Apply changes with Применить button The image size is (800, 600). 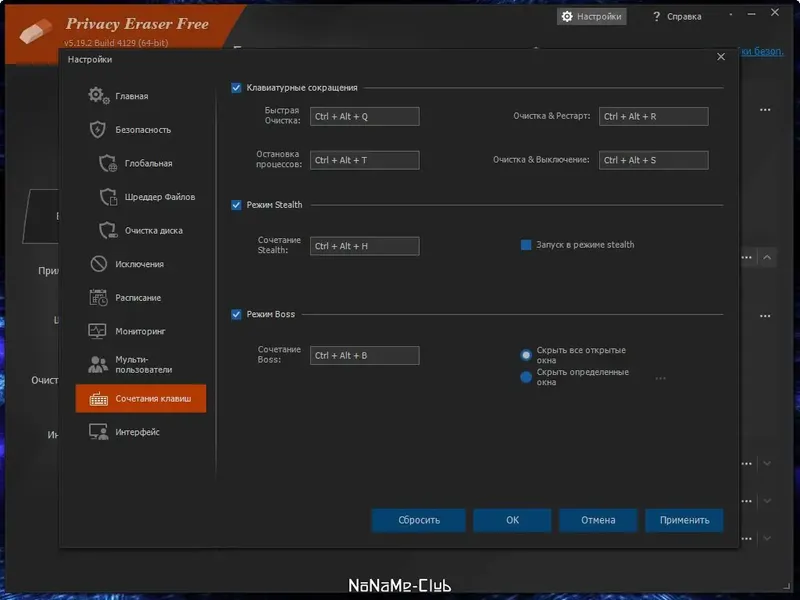[684, 520]
